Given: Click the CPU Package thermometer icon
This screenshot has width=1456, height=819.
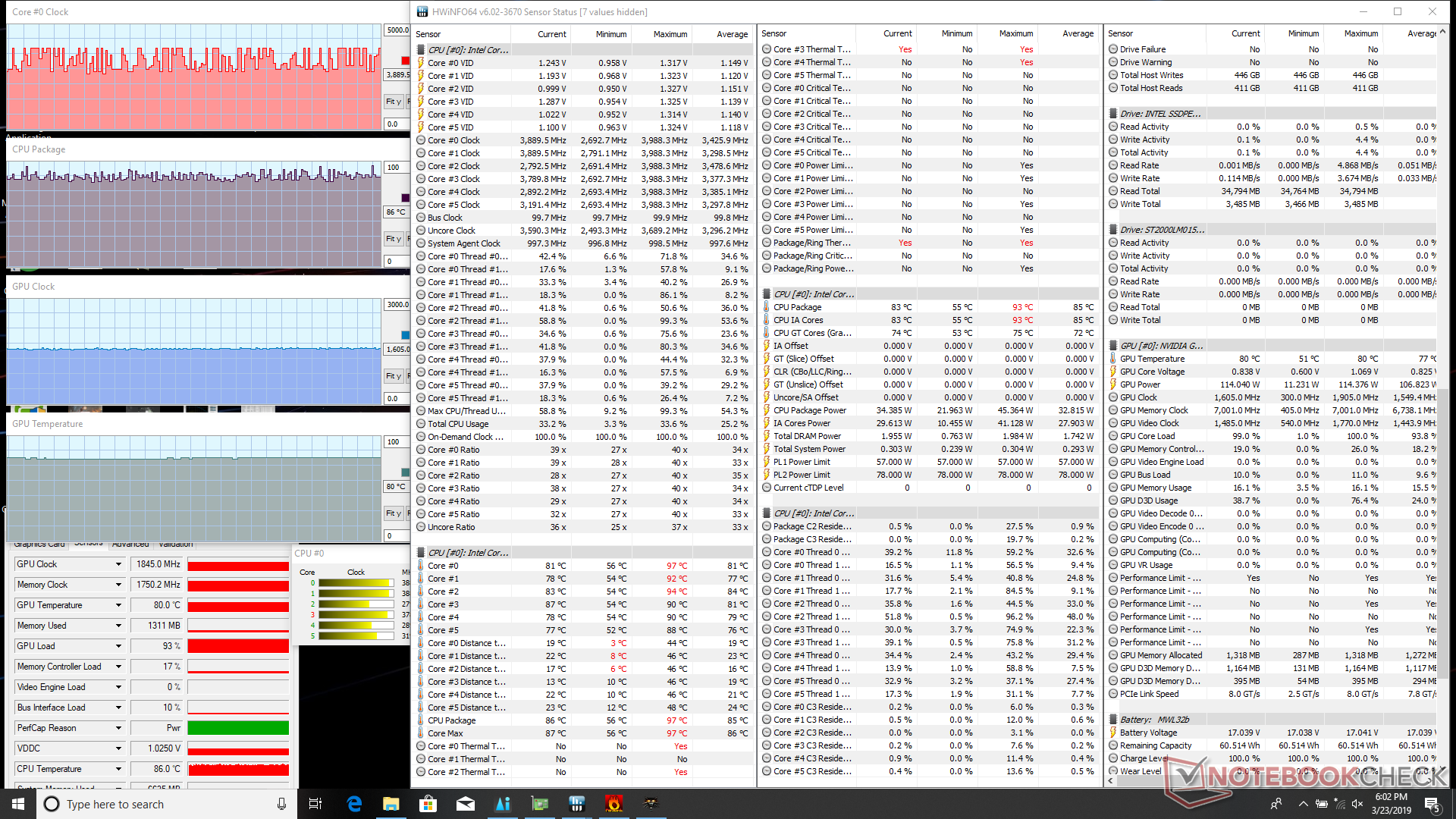Looking at the screenshot, I should point(767,307).
